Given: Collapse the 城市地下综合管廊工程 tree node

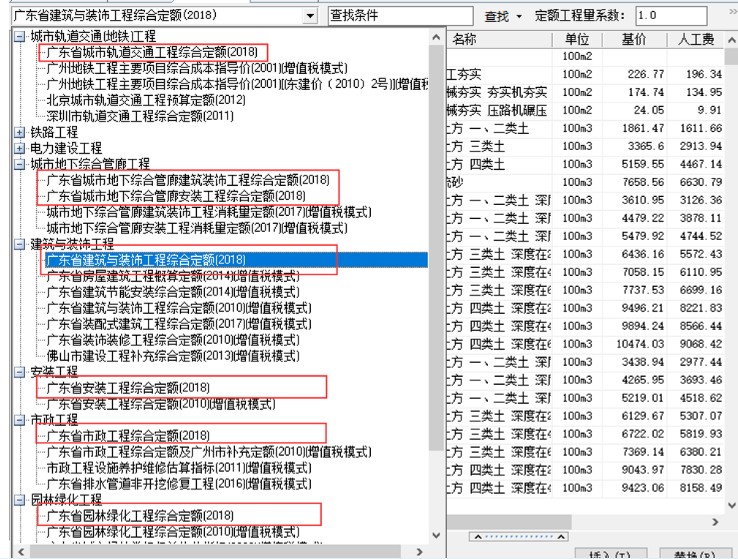Looking at the screenshot, I should [x=19, y=164].
